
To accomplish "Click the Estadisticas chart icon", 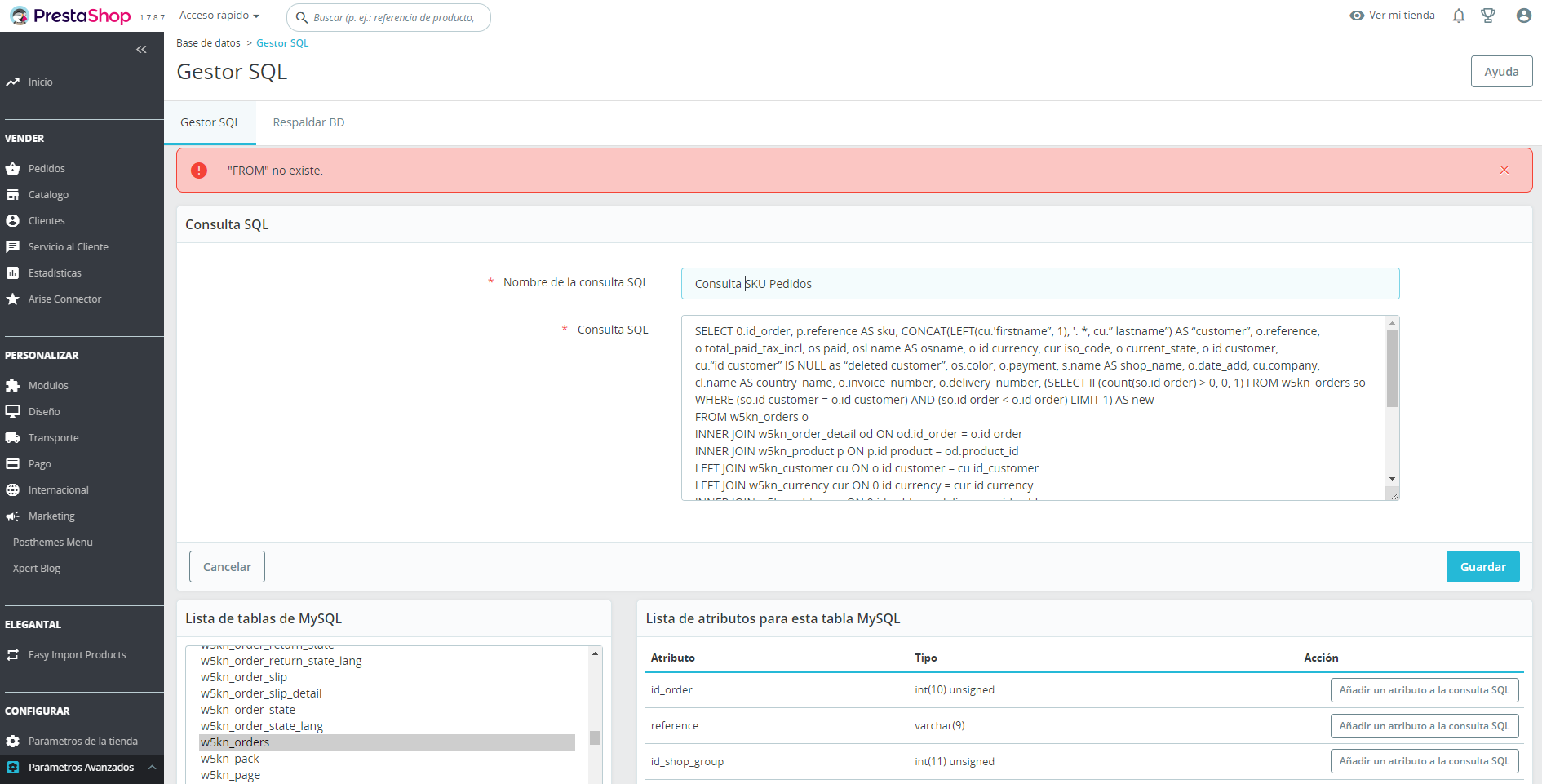I will point(12,273).
